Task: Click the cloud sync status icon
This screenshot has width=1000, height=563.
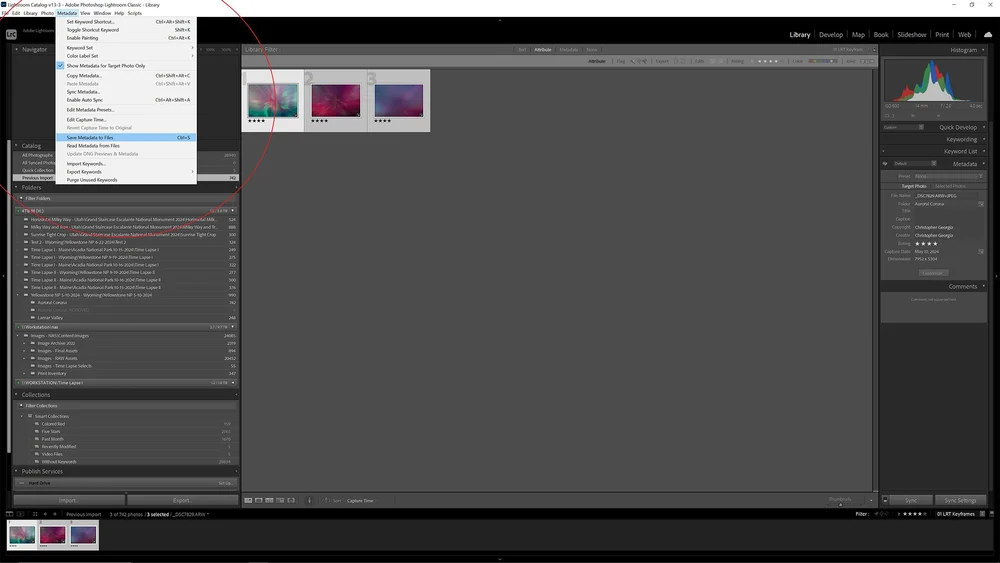Action: 988,34
